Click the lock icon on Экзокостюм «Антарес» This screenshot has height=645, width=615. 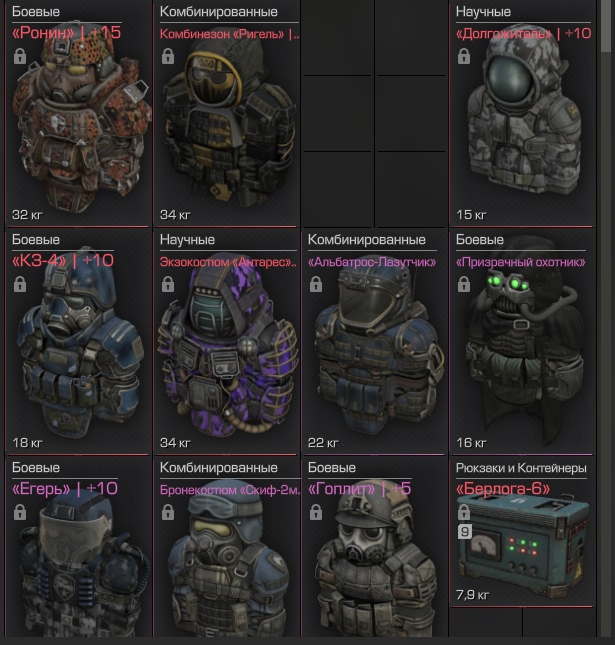coord(168,284)
